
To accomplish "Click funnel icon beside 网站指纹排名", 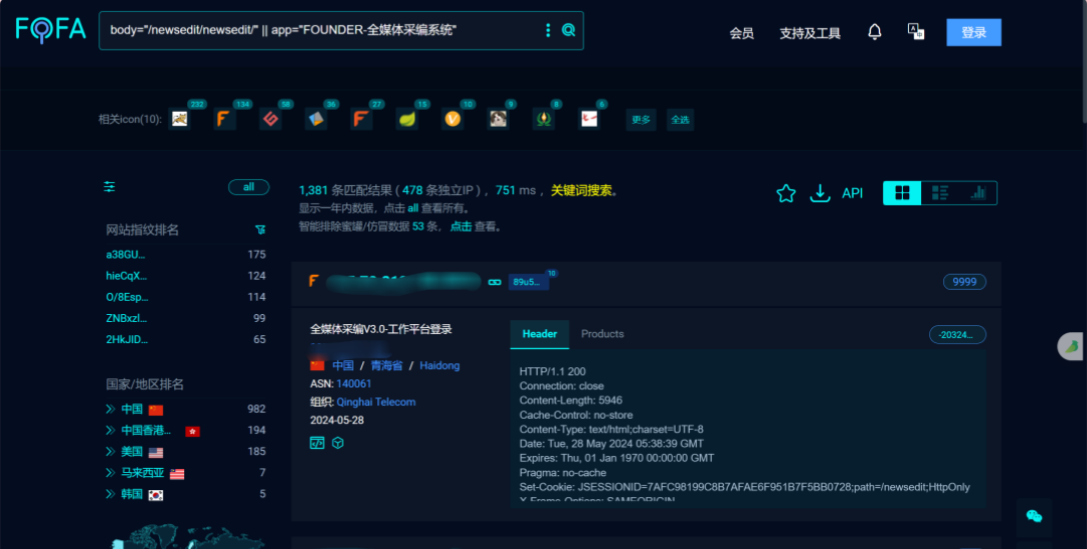I will [260, 229].
